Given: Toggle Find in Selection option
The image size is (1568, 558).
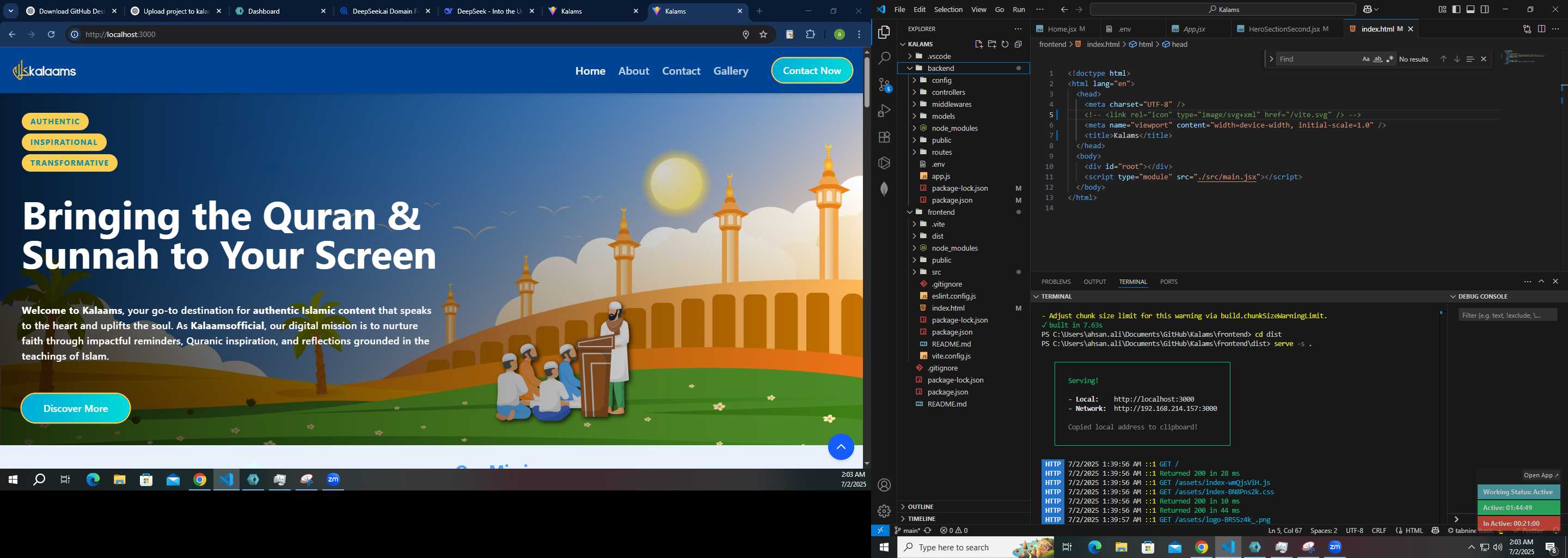Looking at the screenshot, I should [1470, 59].
